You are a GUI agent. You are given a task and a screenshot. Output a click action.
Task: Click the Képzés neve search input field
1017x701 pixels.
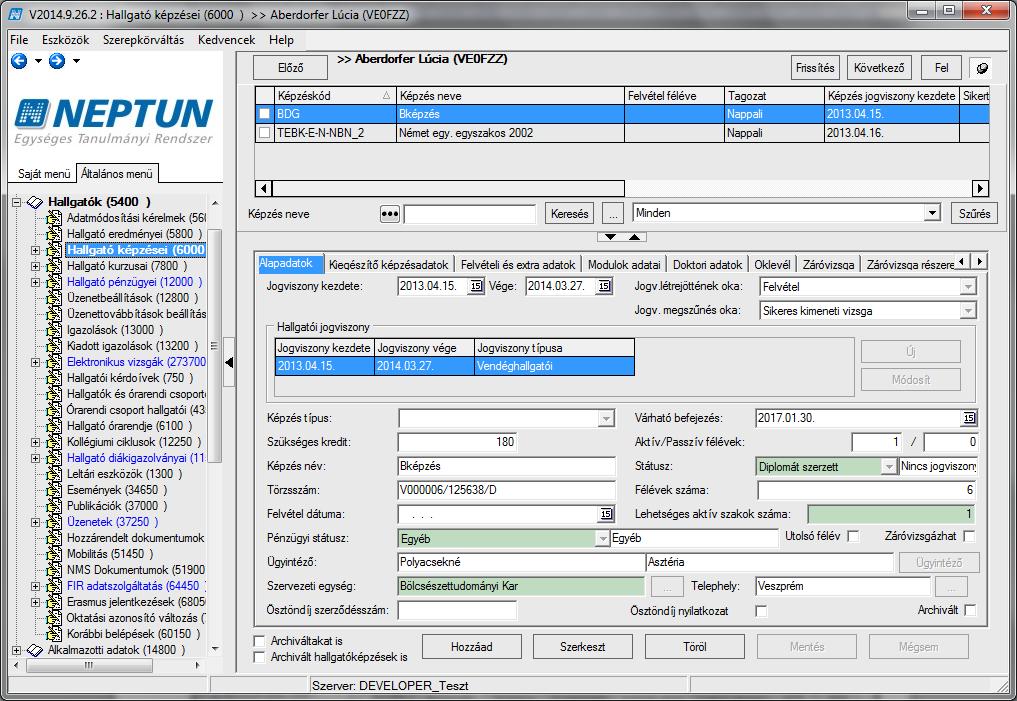[x=470, y=214]
